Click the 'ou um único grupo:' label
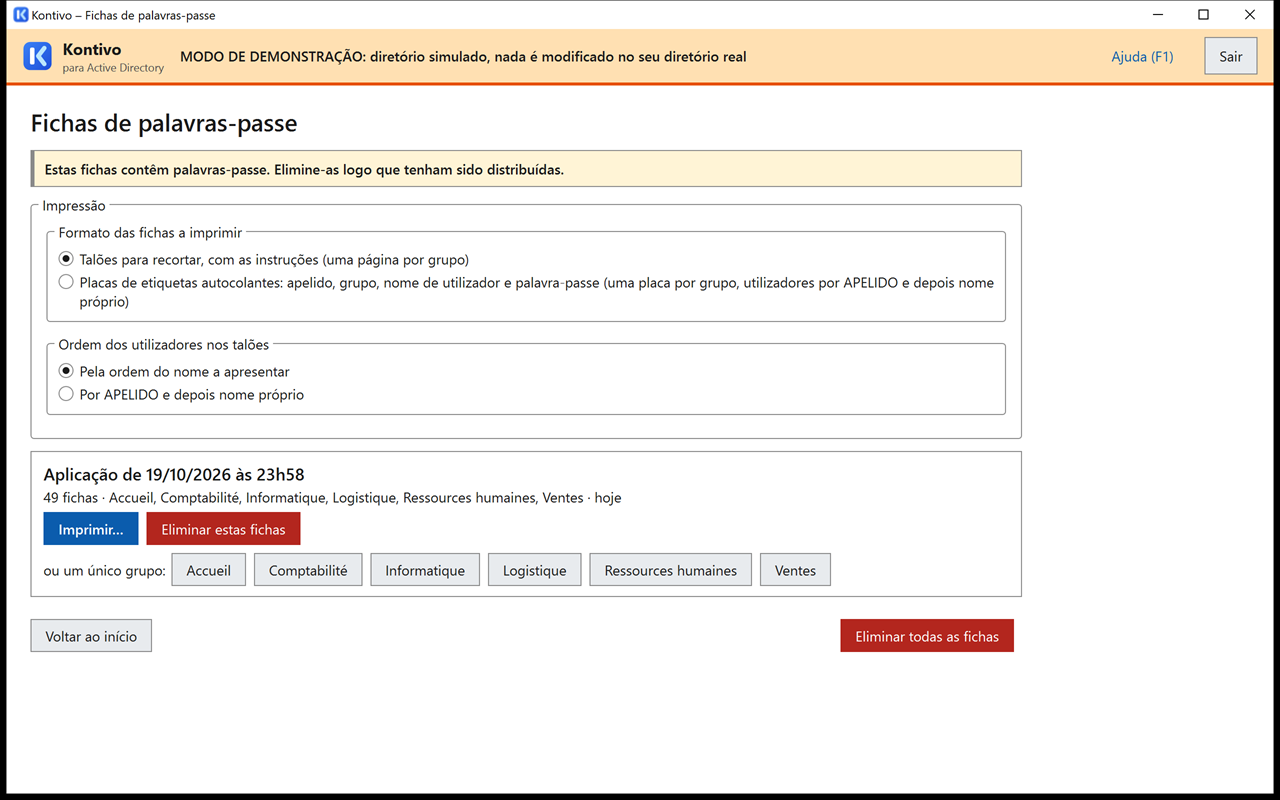This screenshot has width=1280, height=800. point(105,570)
